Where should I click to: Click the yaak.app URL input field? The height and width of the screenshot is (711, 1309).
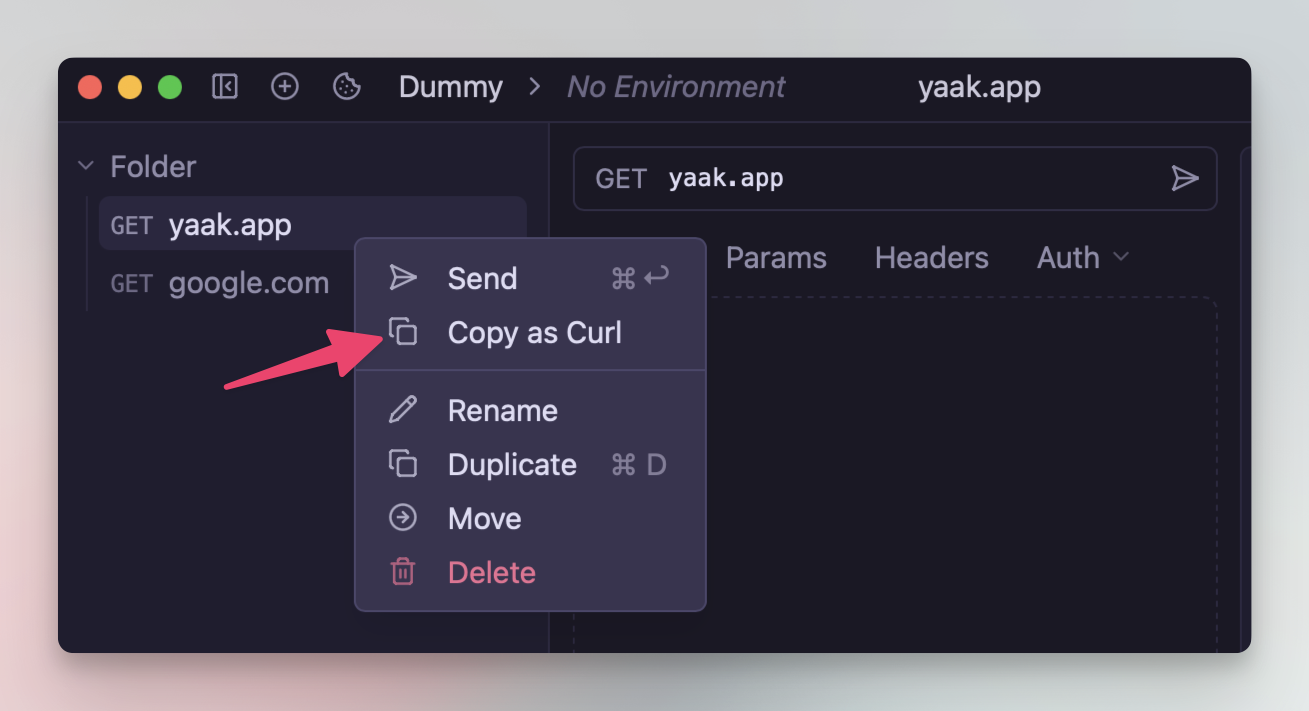900,179
